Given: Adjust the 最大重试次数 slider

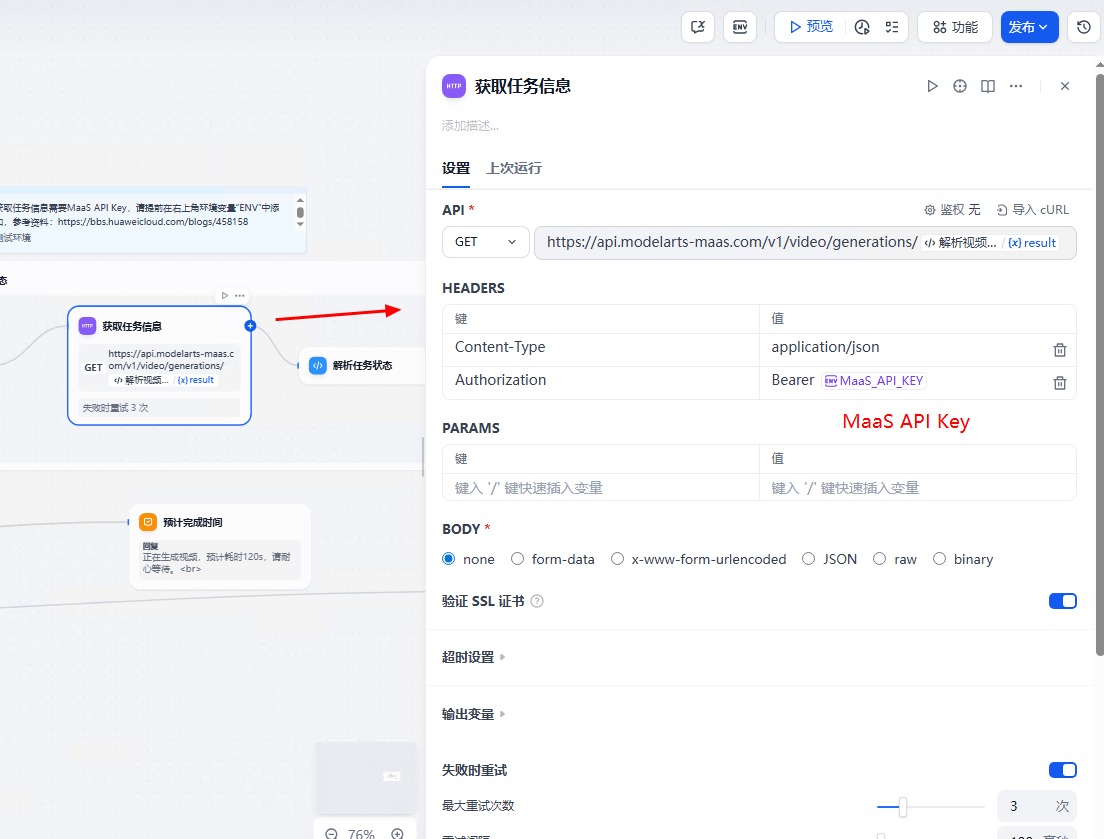Looking at the screenshot, I should (903, 807).
